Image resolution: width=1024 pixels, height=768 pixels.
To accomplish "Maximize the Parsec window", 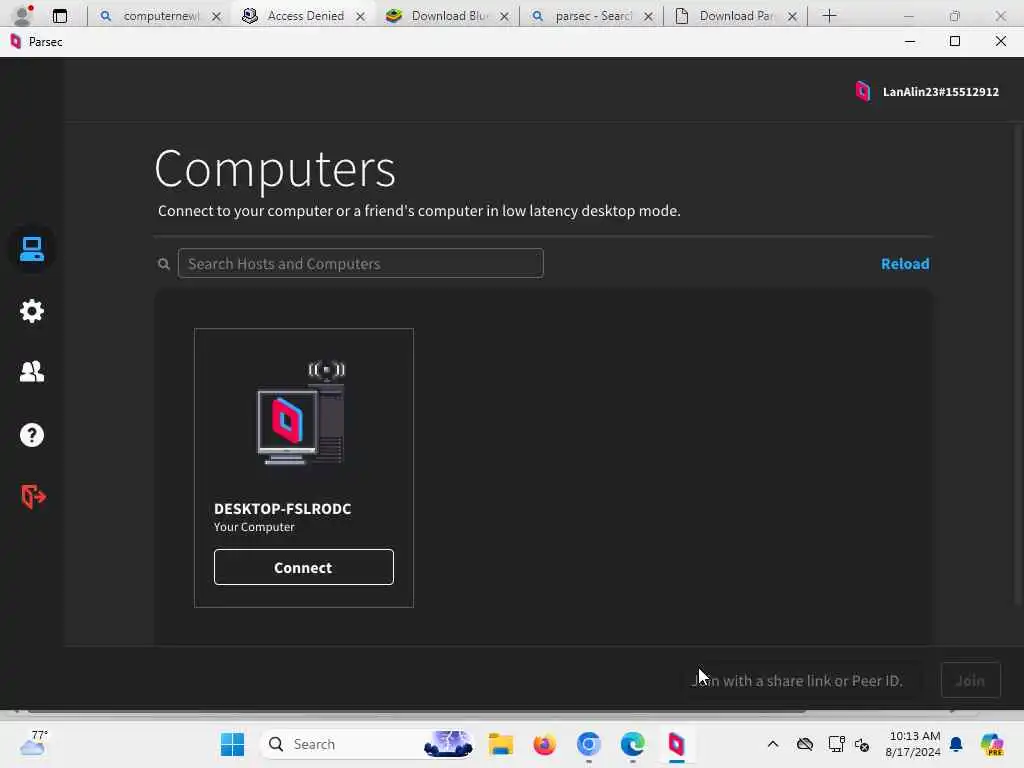I will click(x=955, y=41).
